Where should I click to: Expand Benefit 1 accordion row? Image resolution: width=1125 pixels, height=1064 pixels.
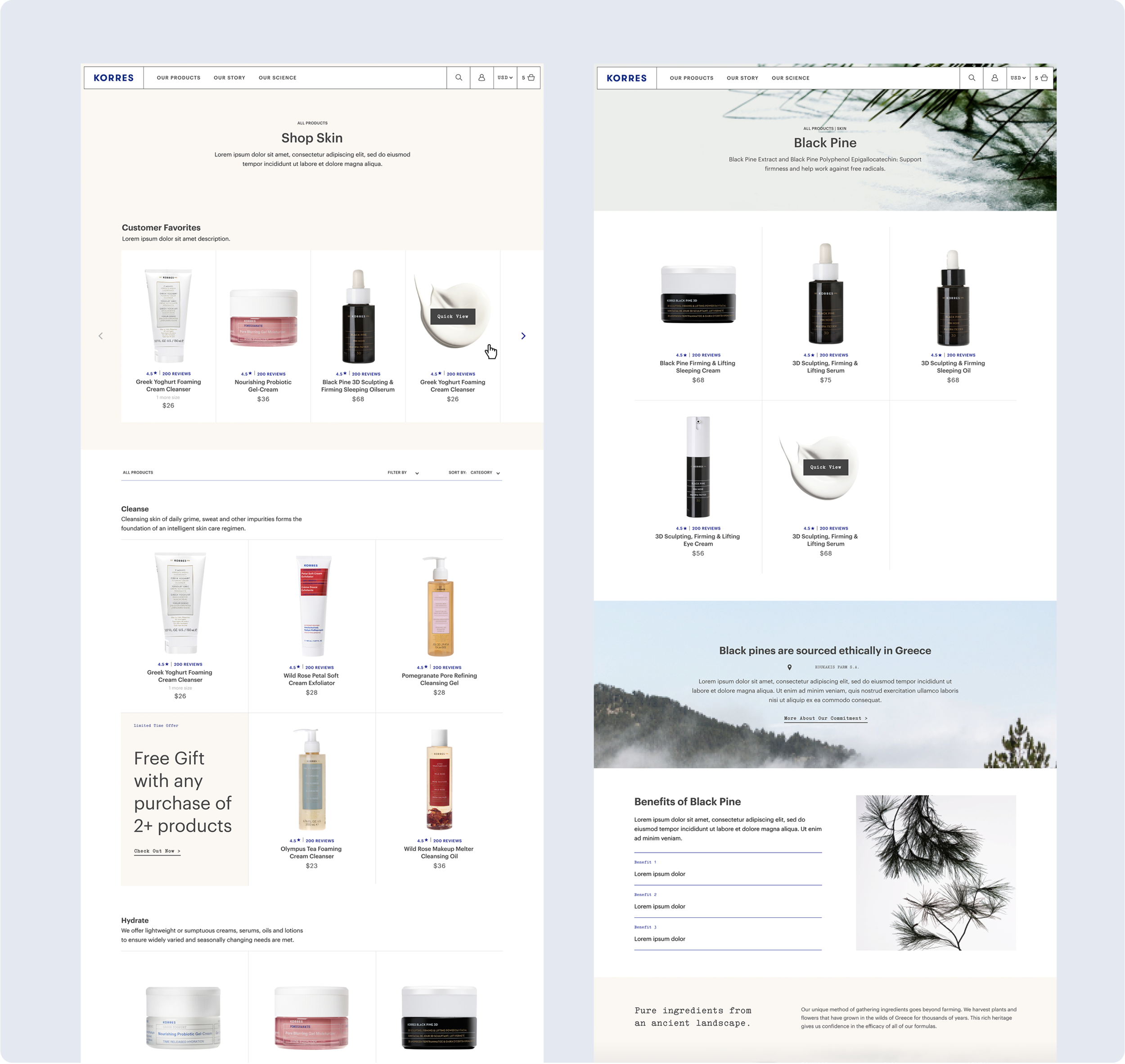click(728, 869)
